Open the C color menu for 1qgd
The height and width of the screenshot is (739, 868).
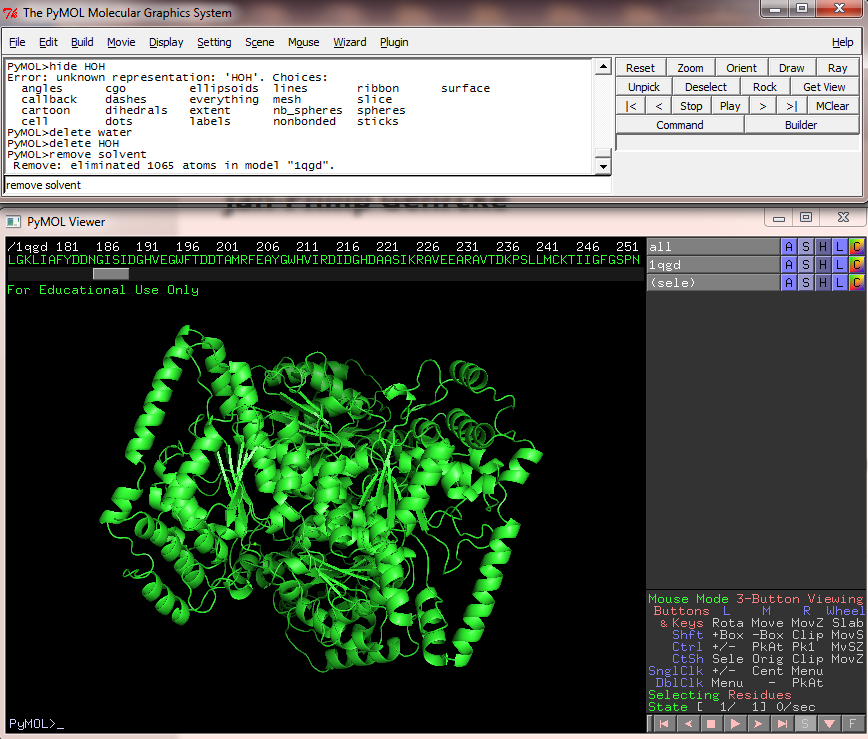point(856,265)
